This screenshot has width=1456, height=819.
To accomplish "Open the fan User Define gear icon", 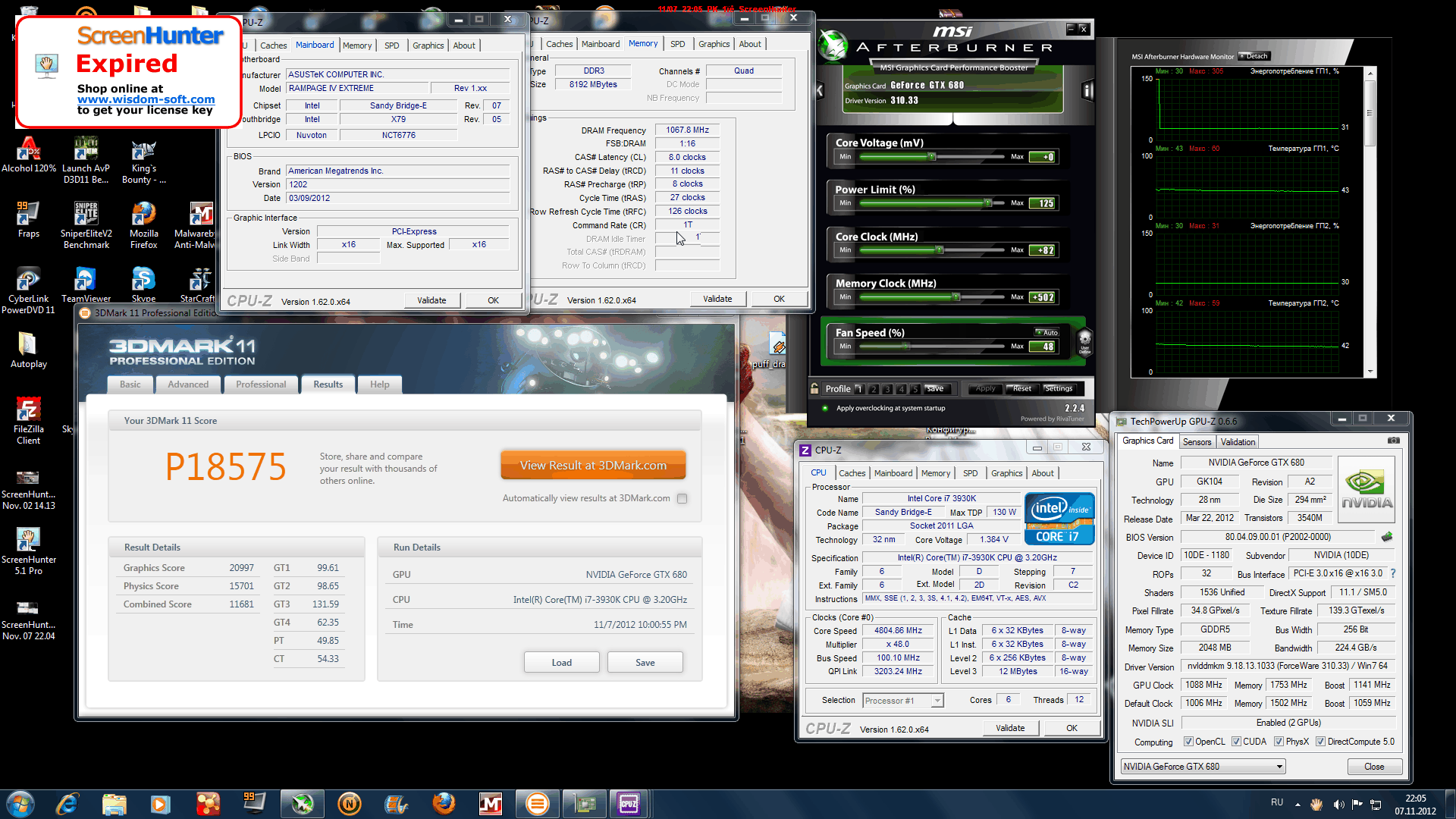I will coord(1084,342).
